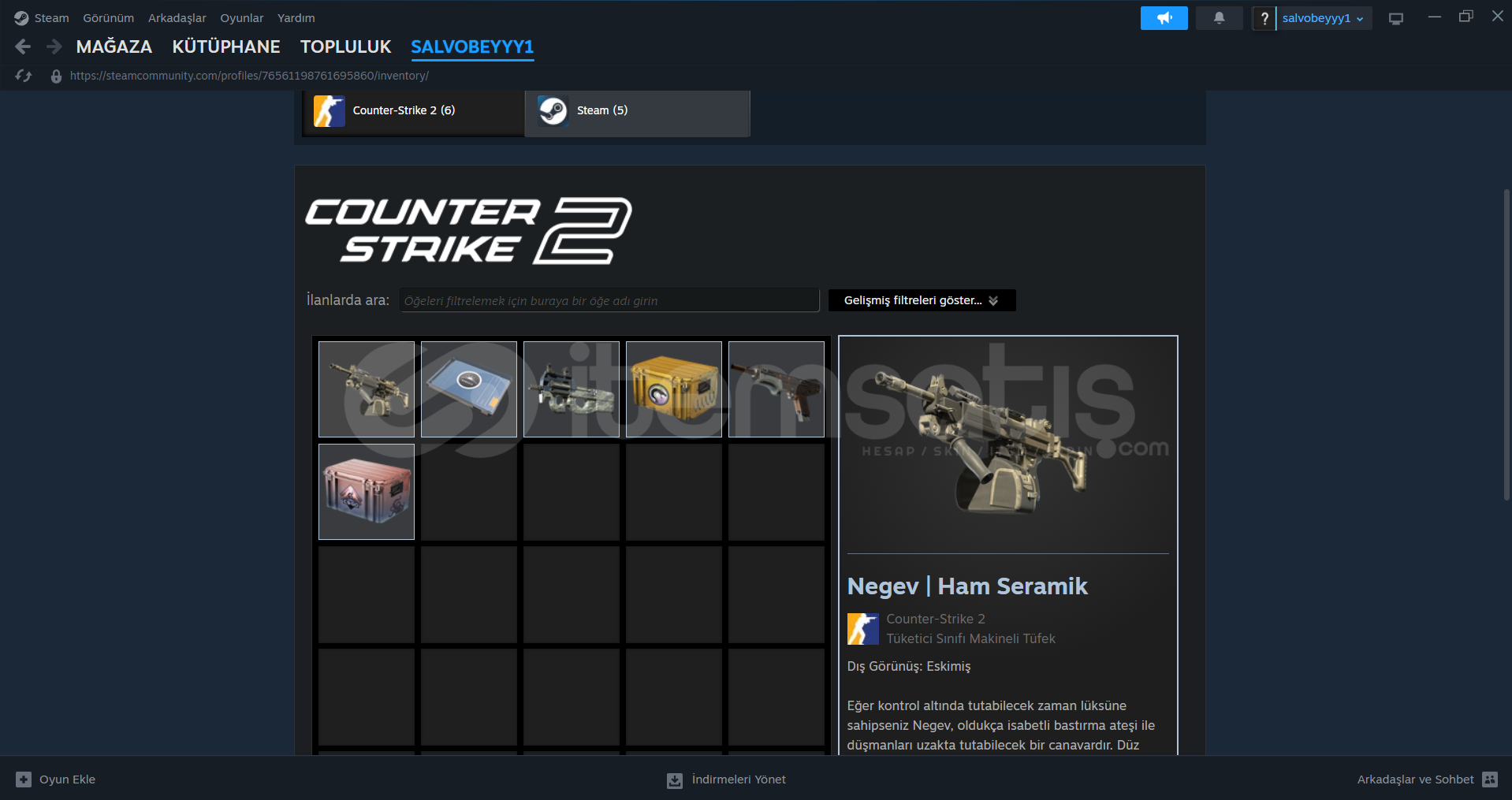
Task: Go forward with the right arrow
Action: 54,47
